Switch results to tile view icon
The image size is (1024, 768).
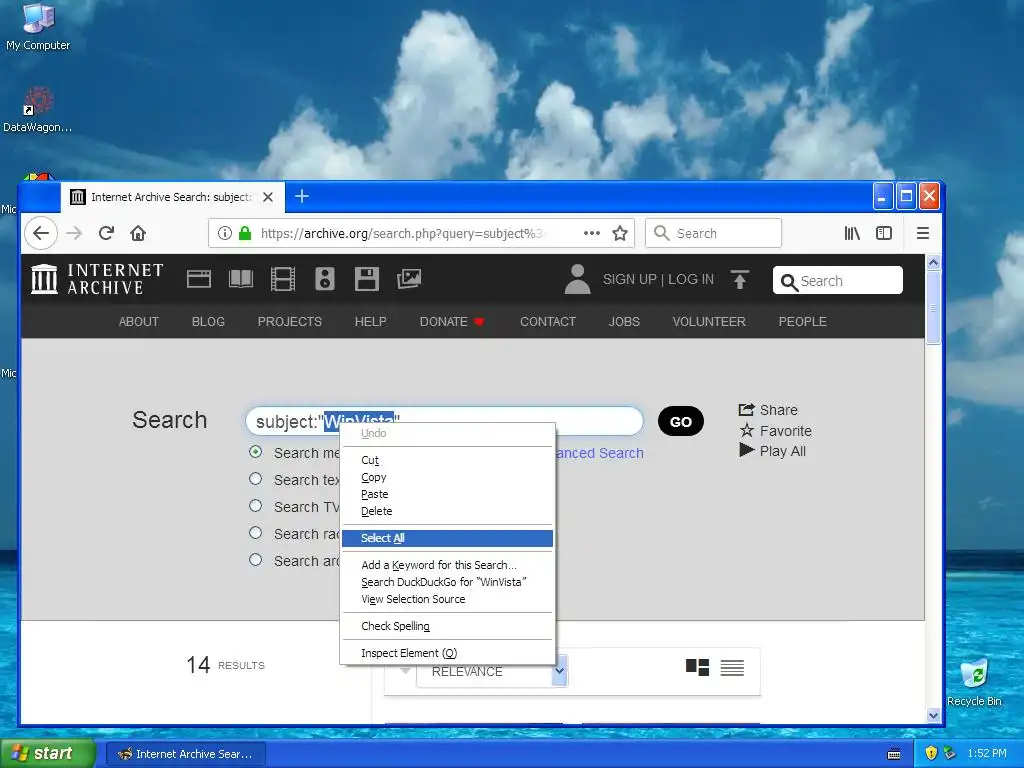tap(697, 667)
